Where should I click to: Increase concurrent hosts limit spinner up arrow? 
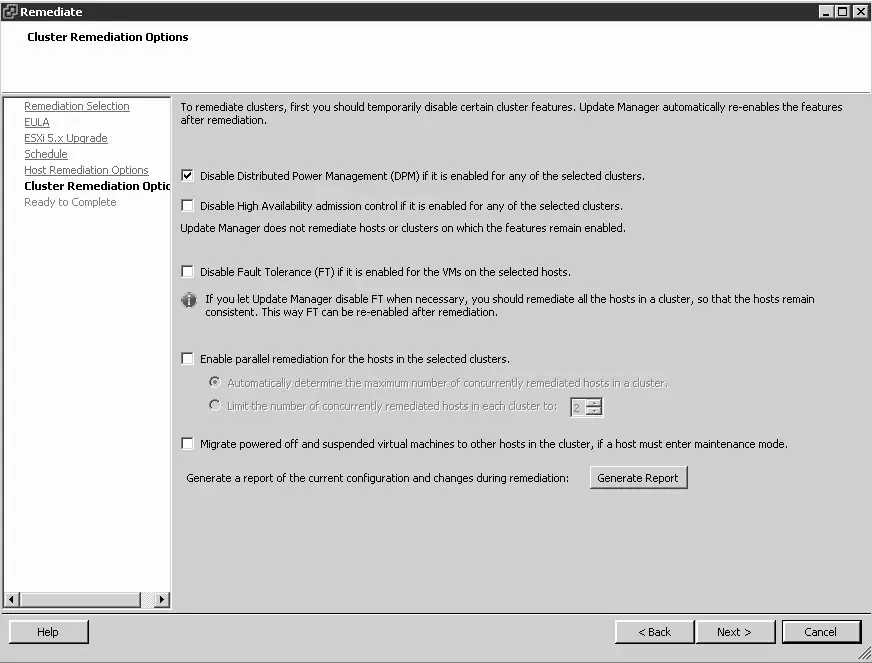coord(594,403)
